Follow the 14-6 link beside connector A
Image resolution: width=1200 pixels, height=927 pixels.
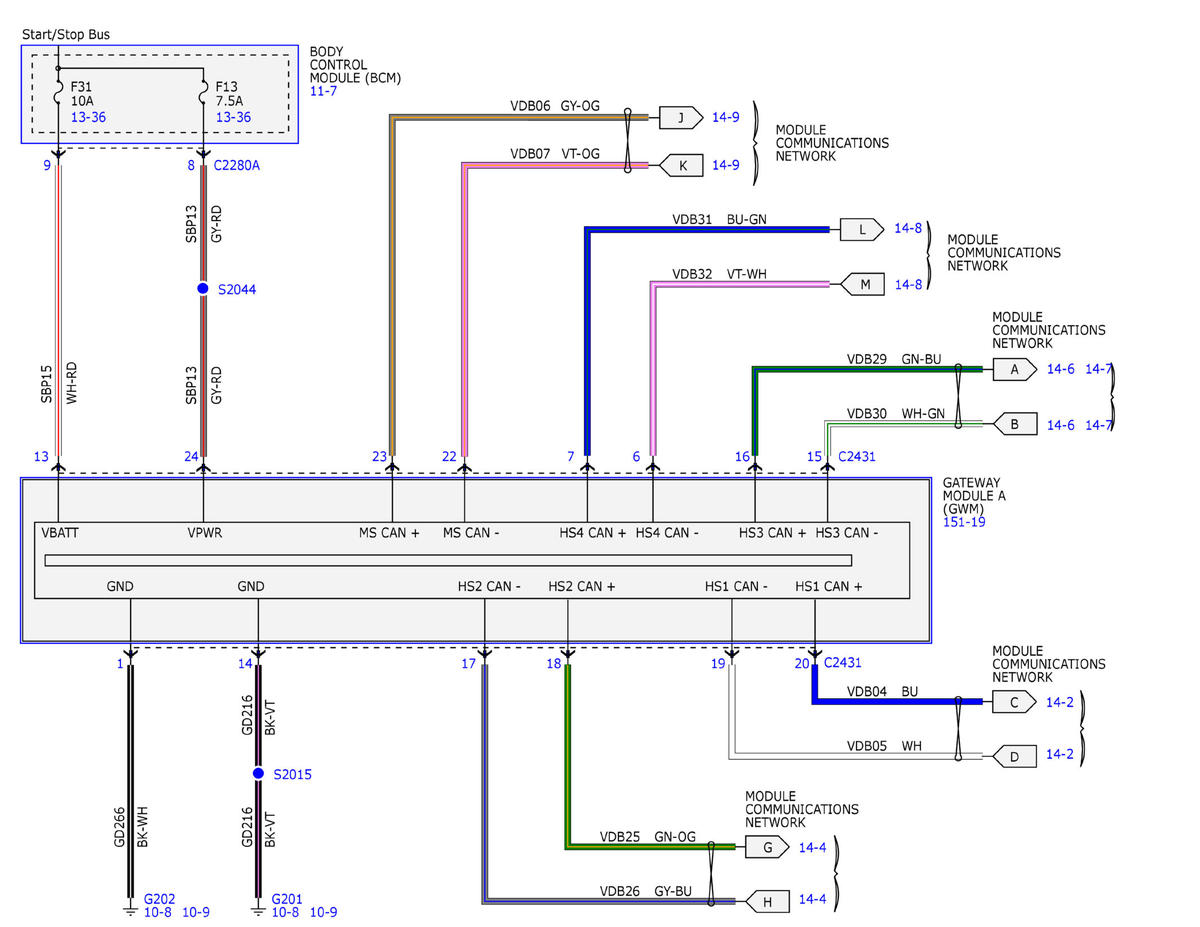[x=1060, y=369]
